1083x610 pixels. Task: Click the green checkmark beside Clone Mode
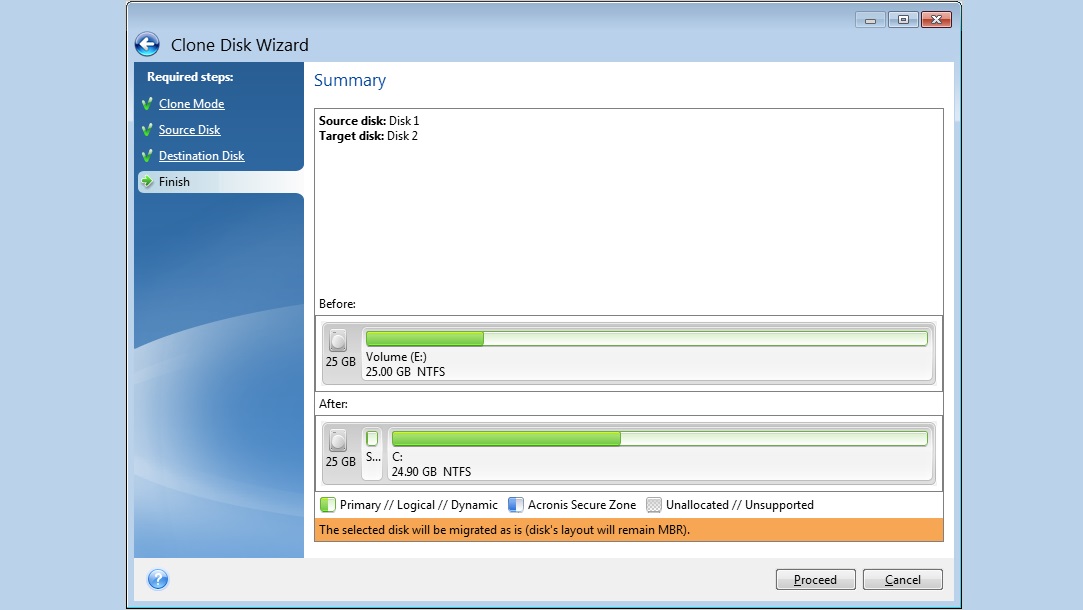(146, 104)
